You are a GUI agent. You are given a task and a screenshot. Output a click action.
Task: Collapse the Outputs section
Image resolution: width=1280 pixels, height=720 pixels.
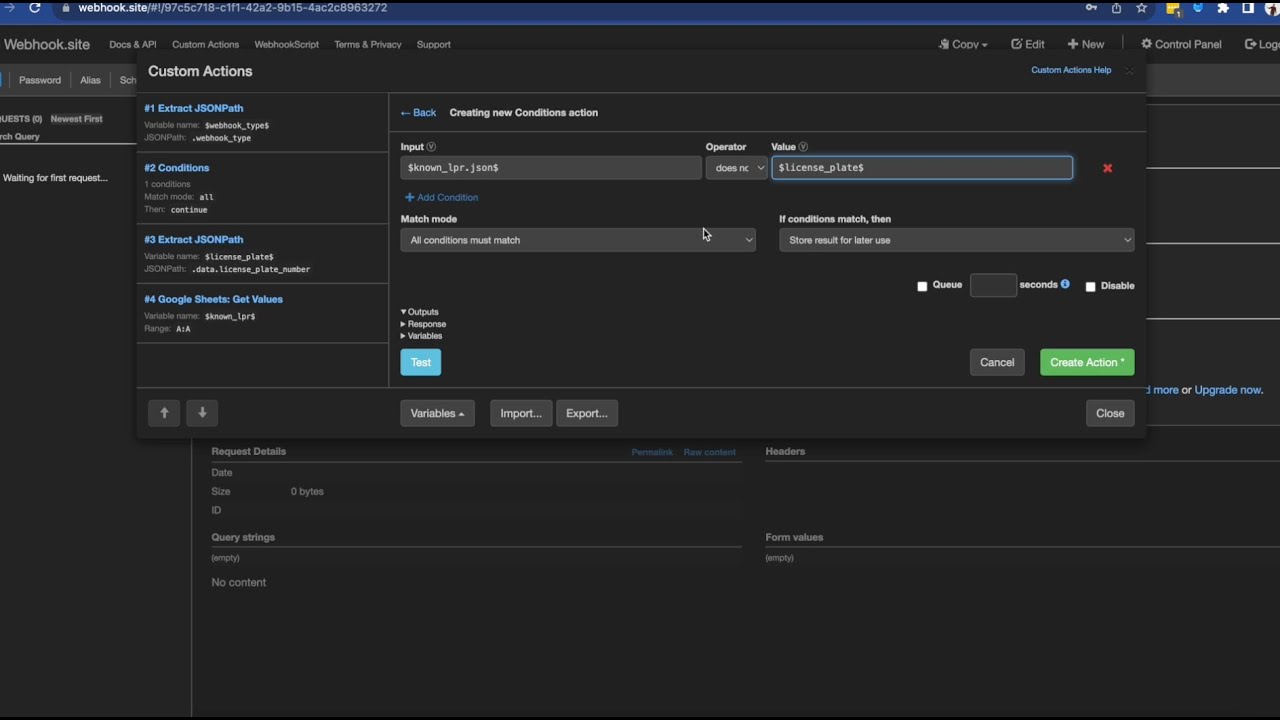420,312
